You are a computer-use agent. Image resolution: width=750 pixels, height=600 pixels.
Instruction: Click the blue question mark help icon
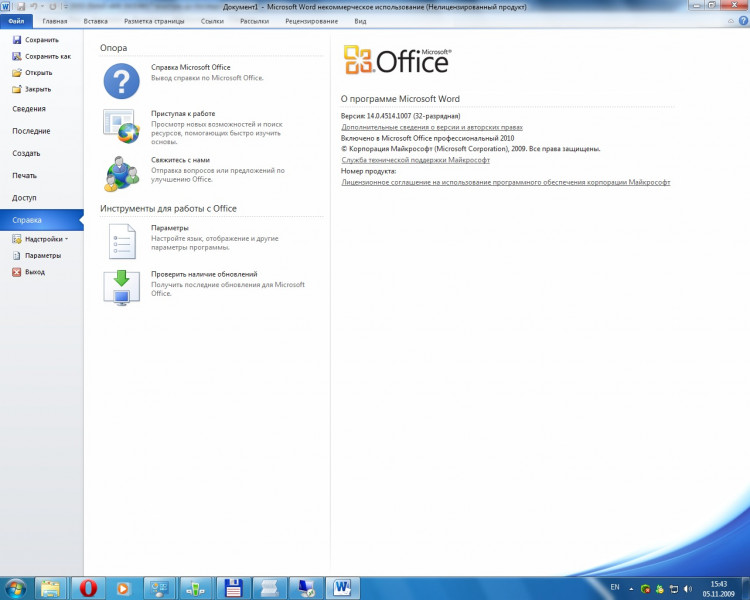[121, 81]
